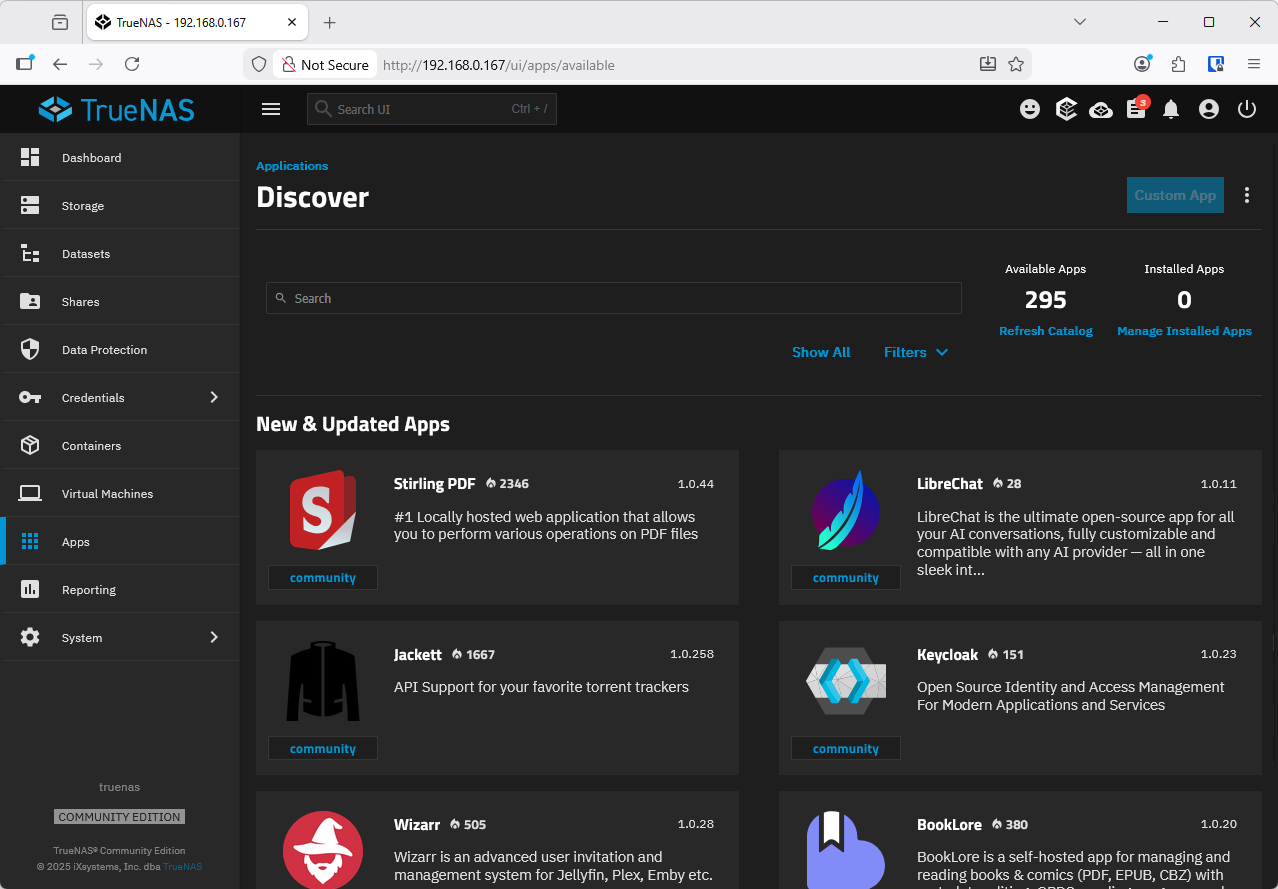
Task: Select the Apps grid icon
Action: 30,541
